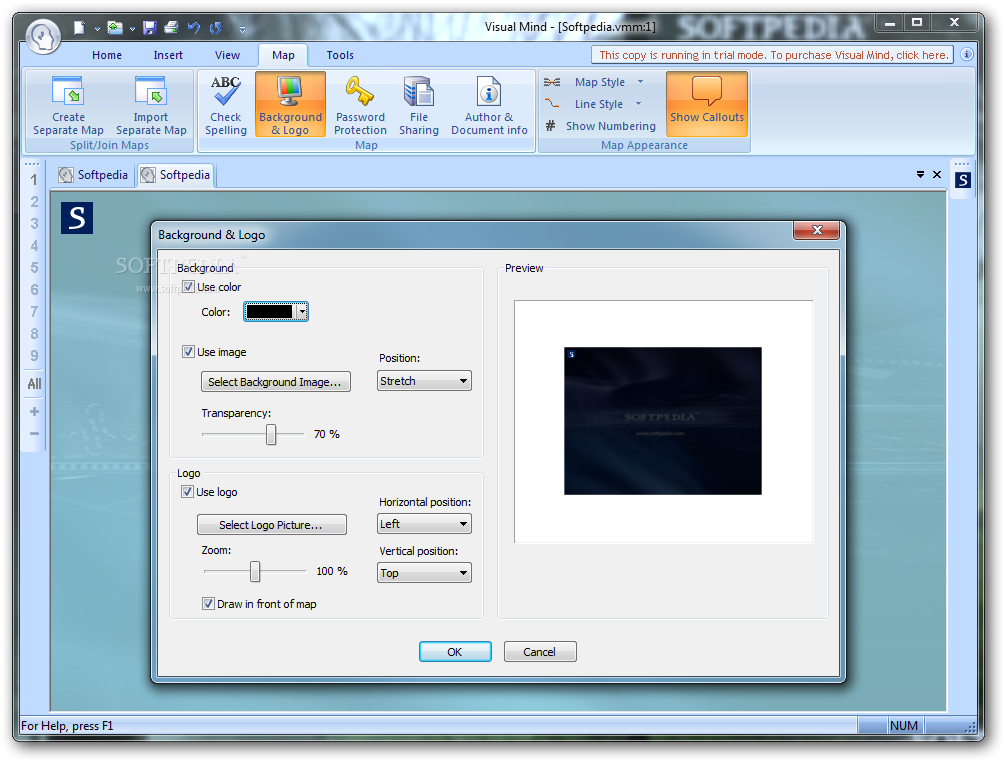The height and width of the screenshot is (762, 1005).
Task: Switch to the second Softpedia document tab
Action: pyautogui.click(x=176, y=175)
